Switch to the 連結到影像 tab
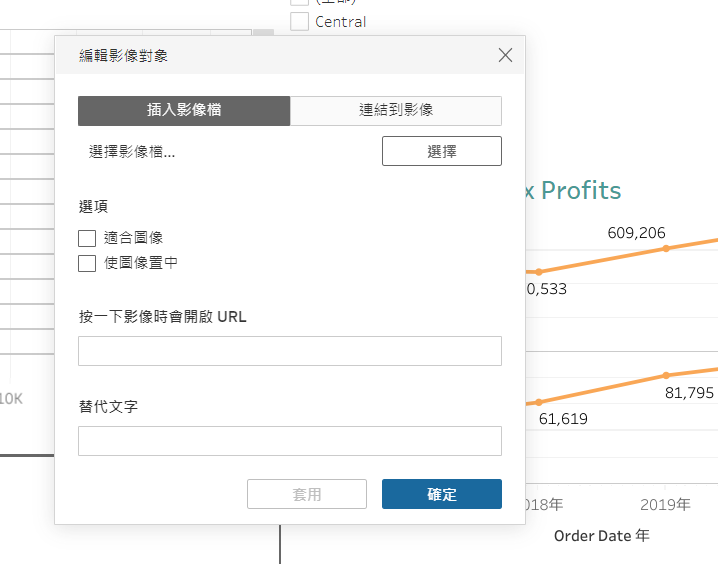The image size is (718, 564). coord(396,111)
